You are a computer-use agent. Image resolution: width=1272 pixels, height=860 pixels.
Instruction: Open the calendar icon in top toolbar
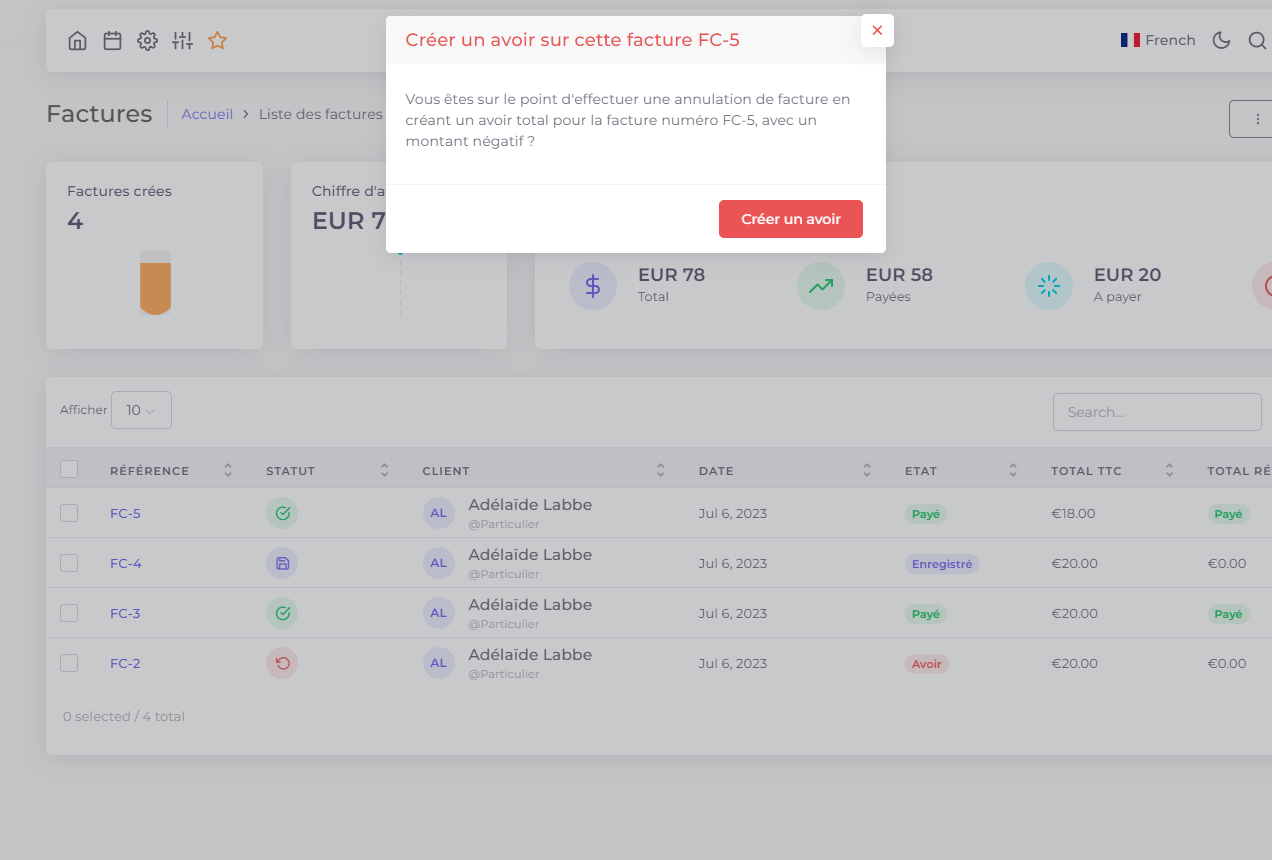pos(112,41)
